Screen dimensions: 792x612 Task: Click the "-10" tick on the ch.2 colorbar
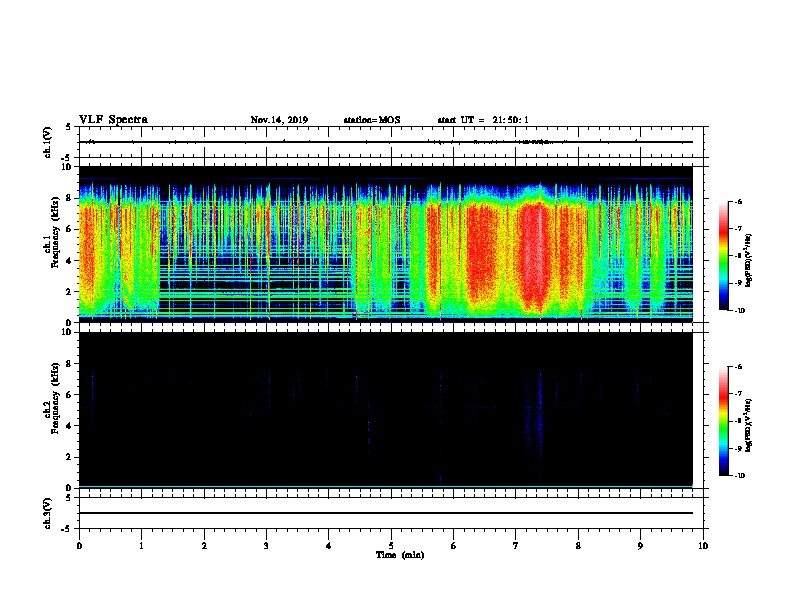[x=739, y=476]
